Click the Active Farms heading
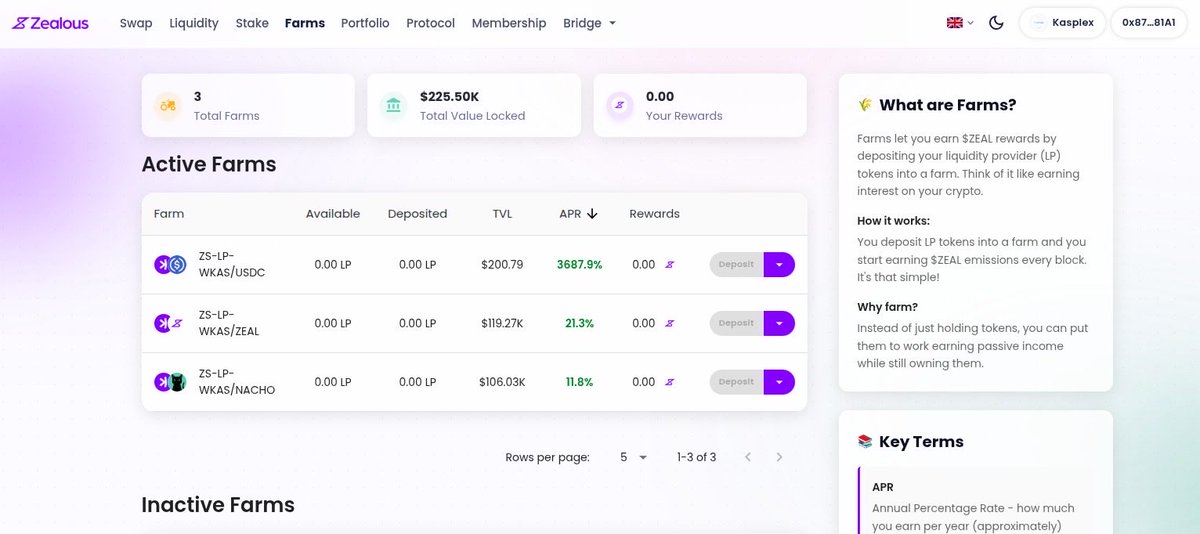Image resolution: width=1200 pixels, height=534 pixels. pyautogui.click(x=209, y=164)
